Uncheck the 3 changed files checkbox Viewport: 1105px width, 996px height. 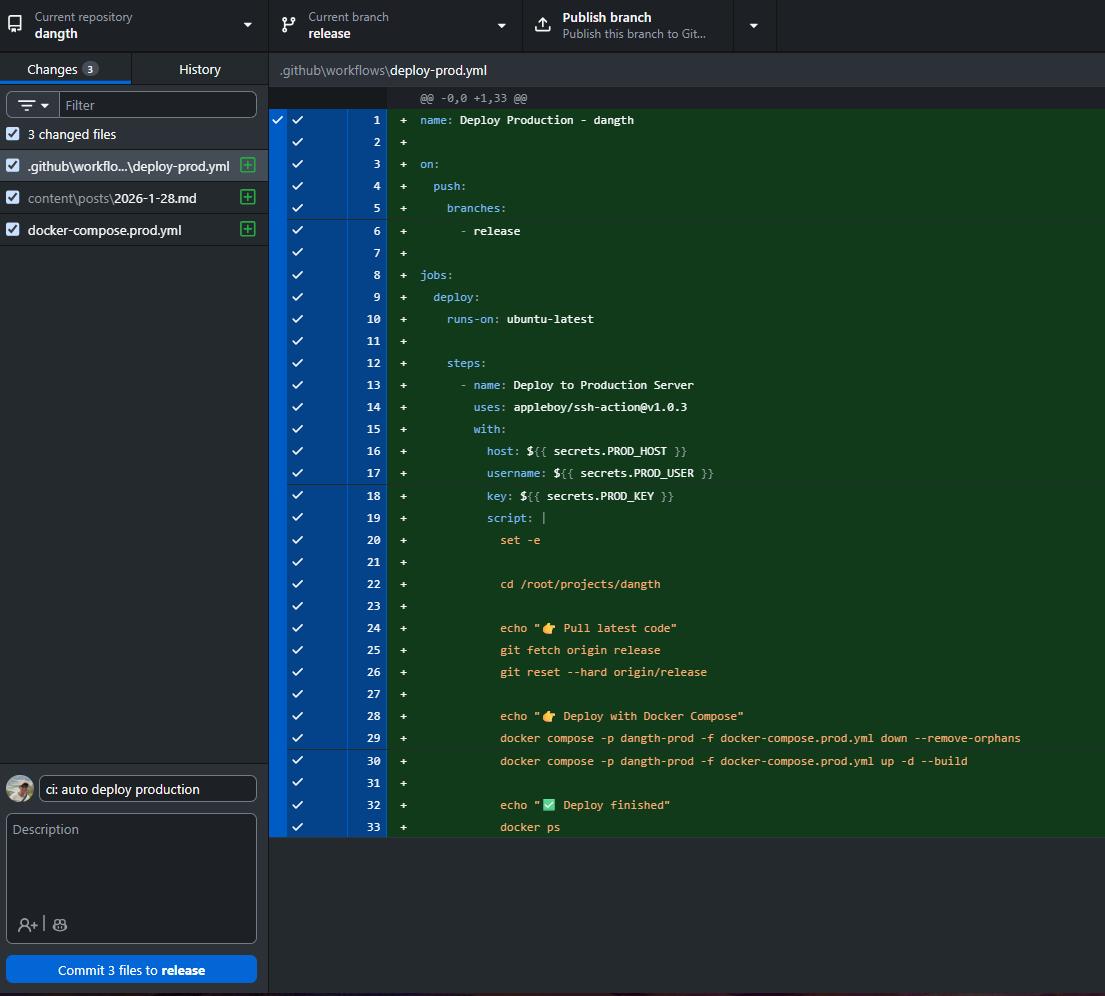[x=12, y=134]
